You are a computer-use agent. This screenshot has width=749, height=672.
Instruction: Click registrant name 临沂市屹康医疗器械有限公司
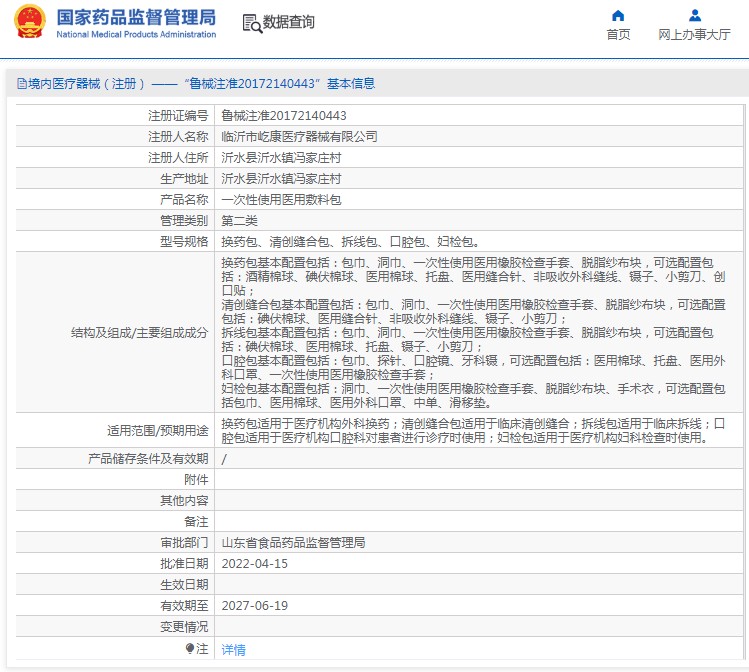pyautogui.click(x=300, y=137)
